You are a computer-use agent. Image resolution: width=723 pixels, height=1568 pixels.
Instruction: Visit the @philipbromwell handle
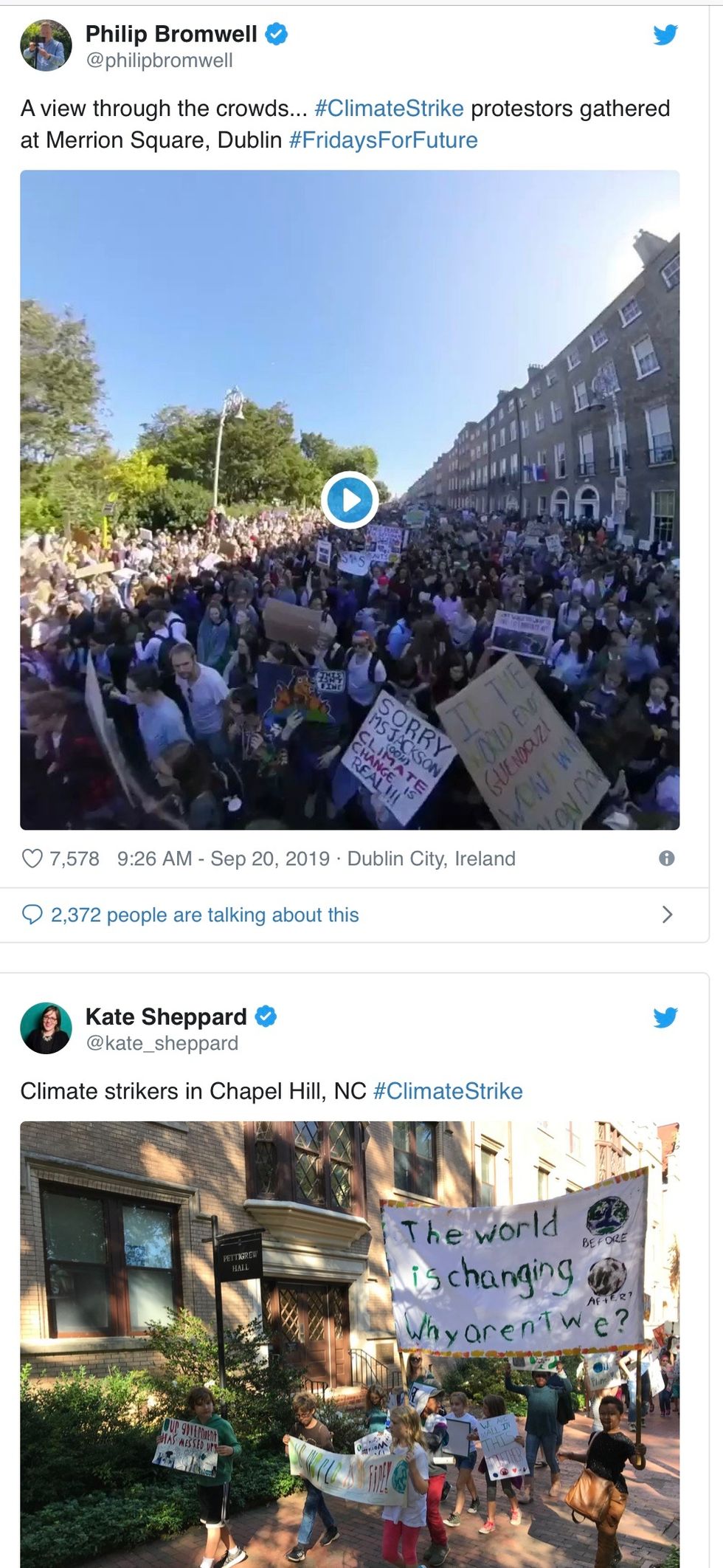pyautogui.click(x=159, y=61)
